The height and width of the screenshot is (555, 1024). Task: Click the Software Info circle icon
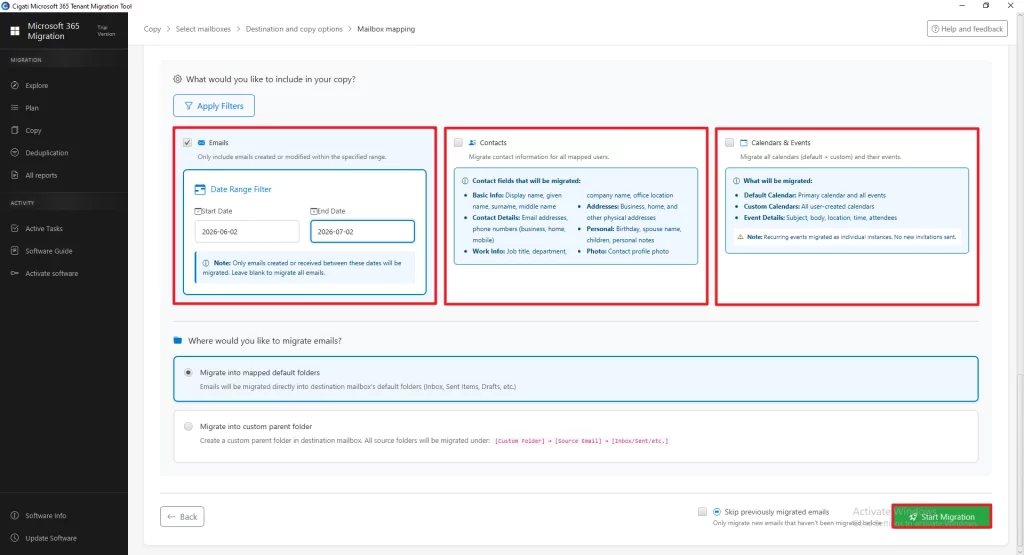tap(14, 515)
